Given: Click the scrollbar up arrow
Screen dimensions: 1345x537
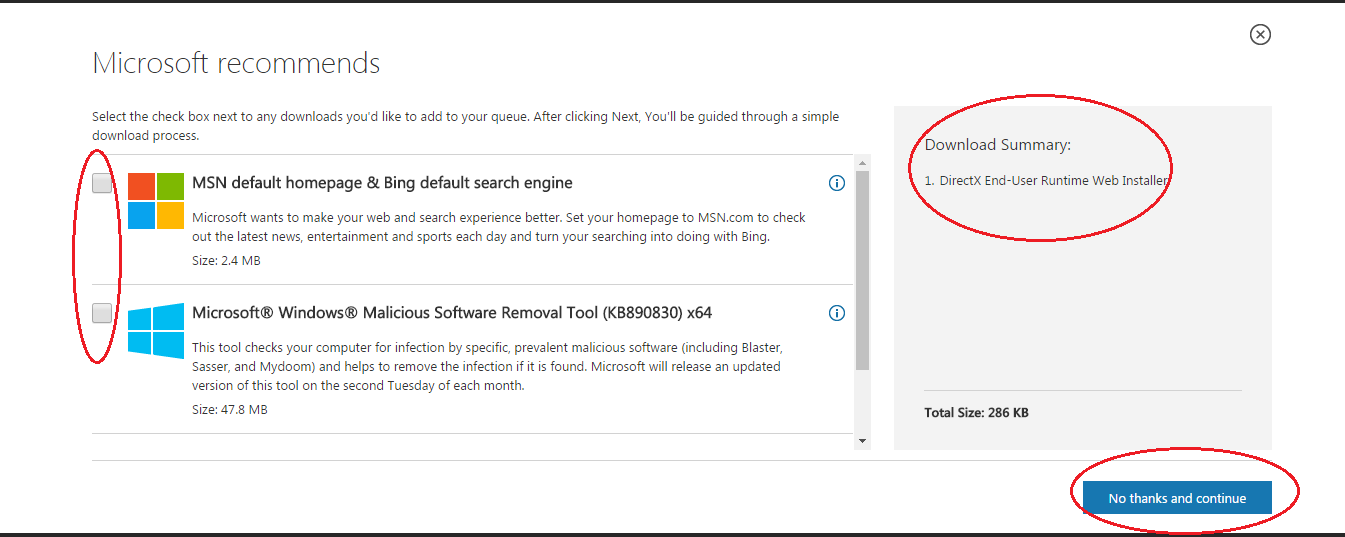Looking at the screenshot, I should [862, 163].
